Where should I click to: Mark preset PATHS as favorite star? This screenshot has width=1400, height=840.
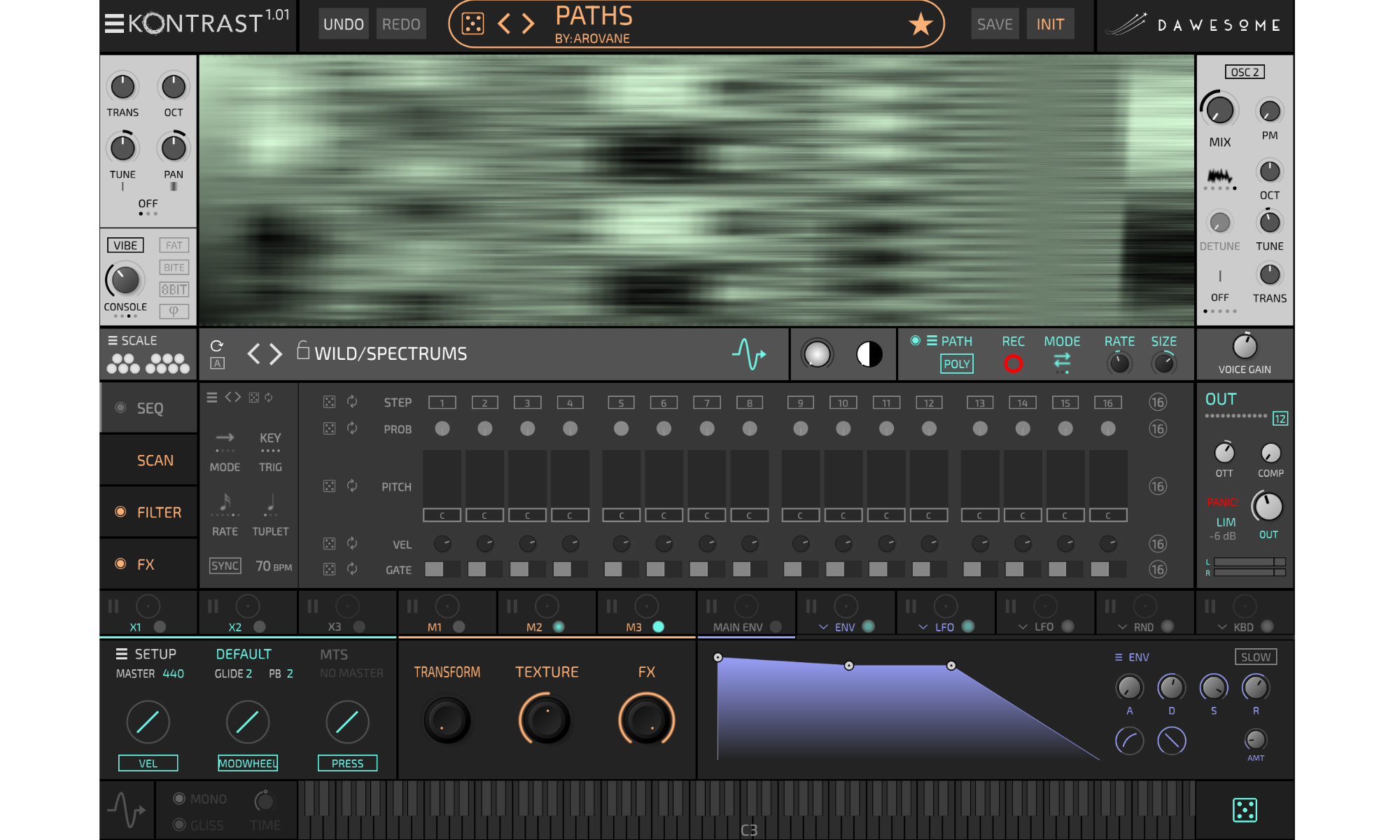(x=920, y=24)
